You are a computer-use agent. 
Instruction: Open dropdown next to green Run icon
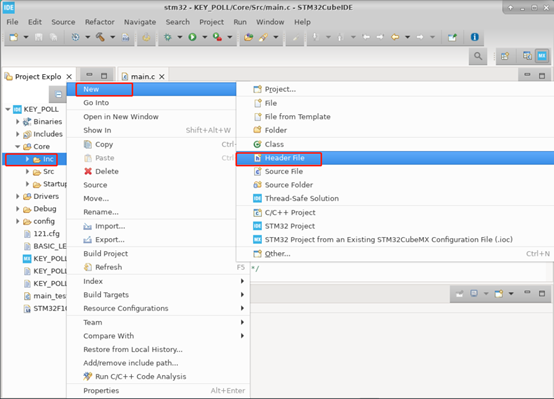point(205,37)
